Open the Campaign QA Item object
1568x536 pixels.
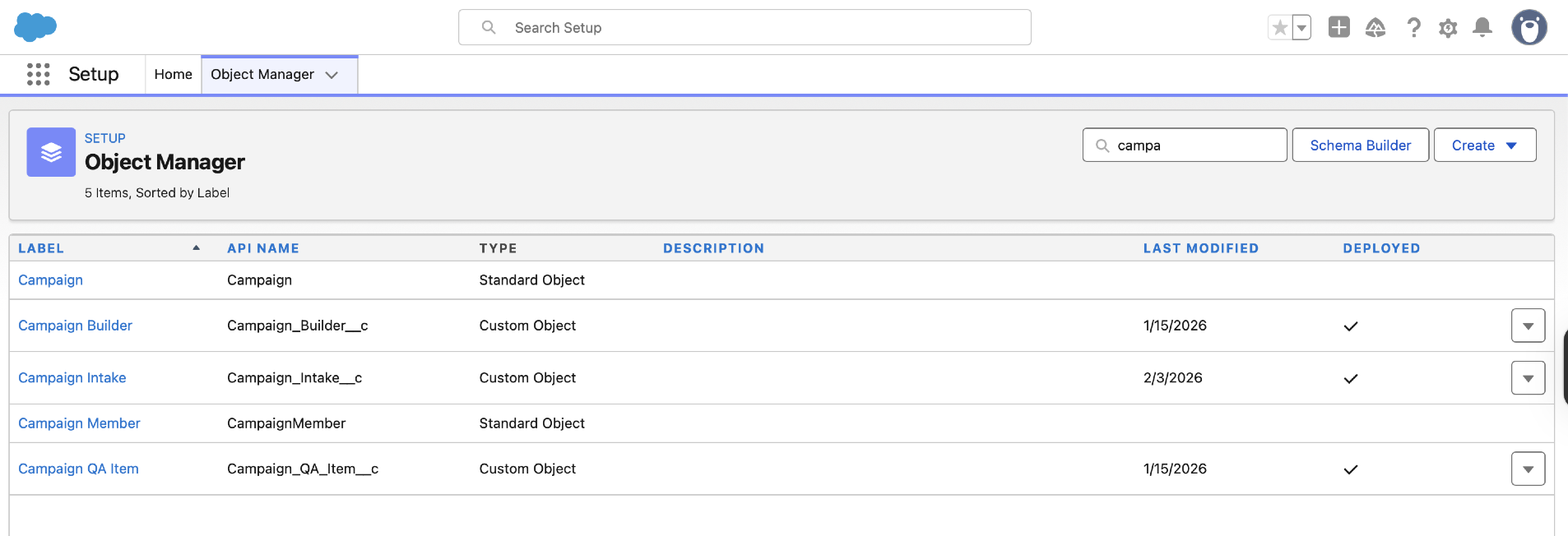coord(78,469)
